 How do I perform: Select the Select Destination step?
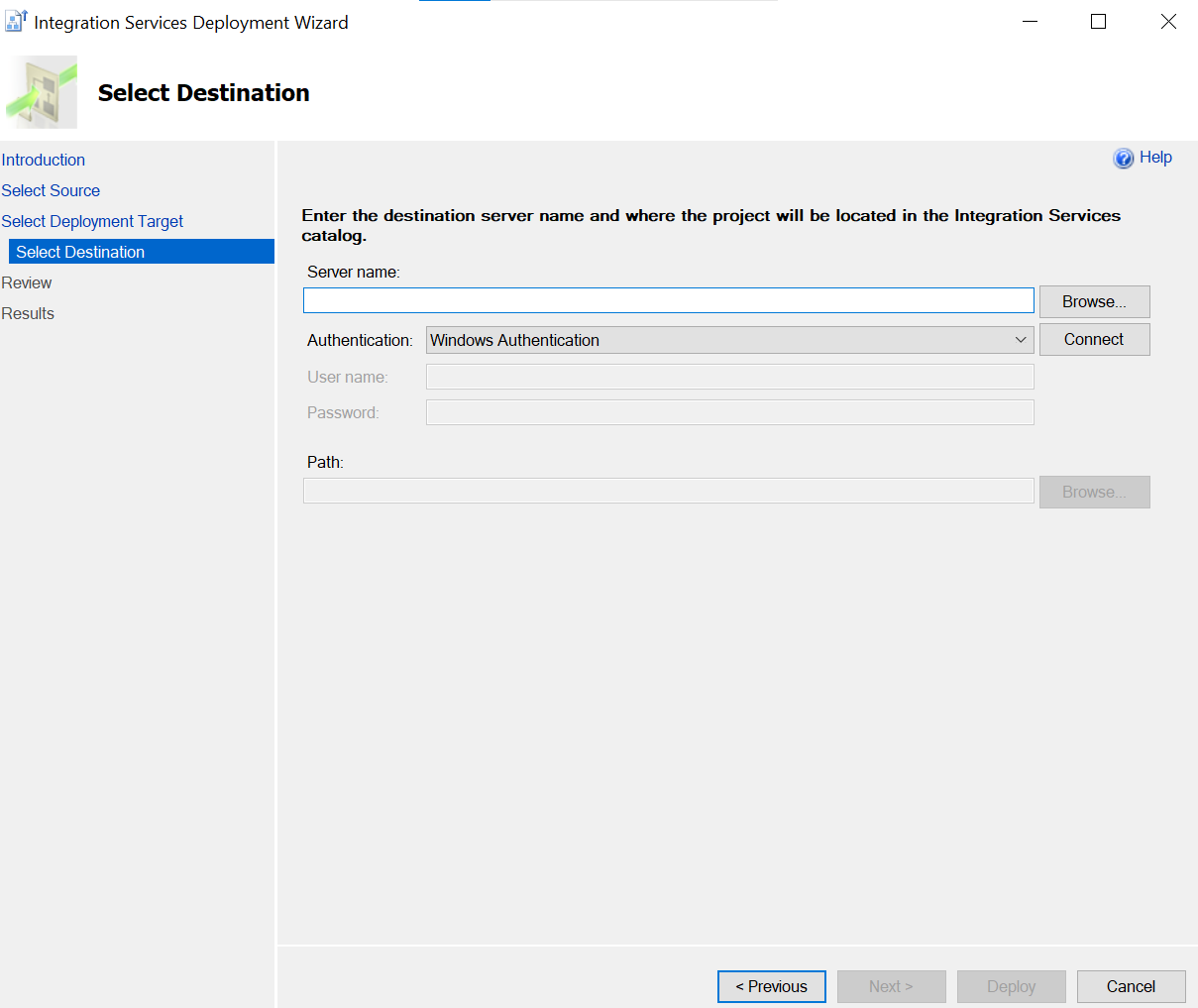coord(142,252)
